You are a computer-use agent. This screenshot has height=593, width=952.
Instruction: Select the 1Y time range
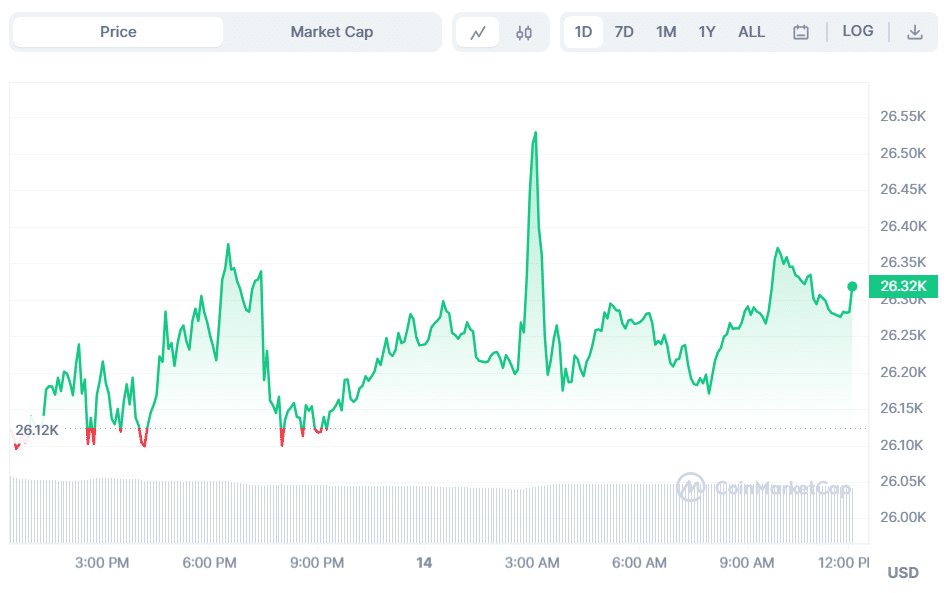(x=707, y=32)
